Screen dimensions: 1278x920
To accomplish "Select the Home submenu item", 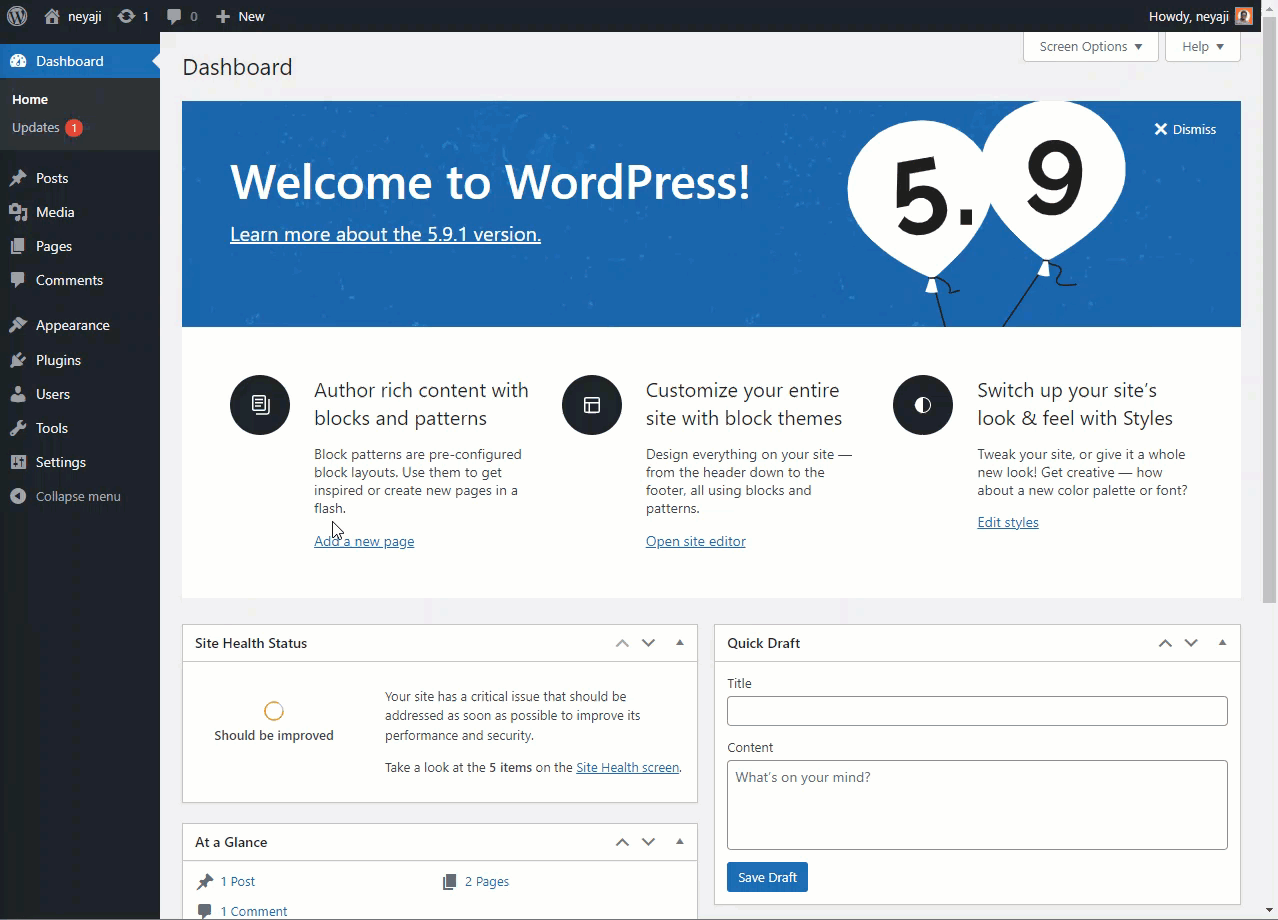I will point(30,99).
